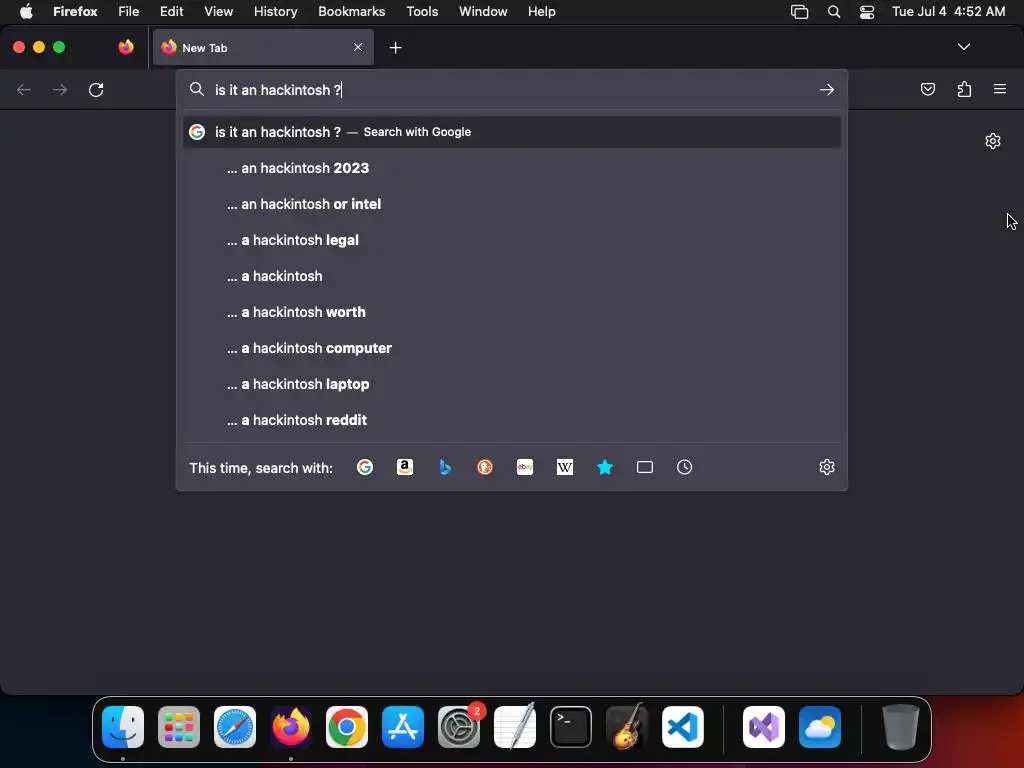Screen dimensions: 1024x768
Task: Click the Go arrow in the address bar
Action: click(827, 89)
